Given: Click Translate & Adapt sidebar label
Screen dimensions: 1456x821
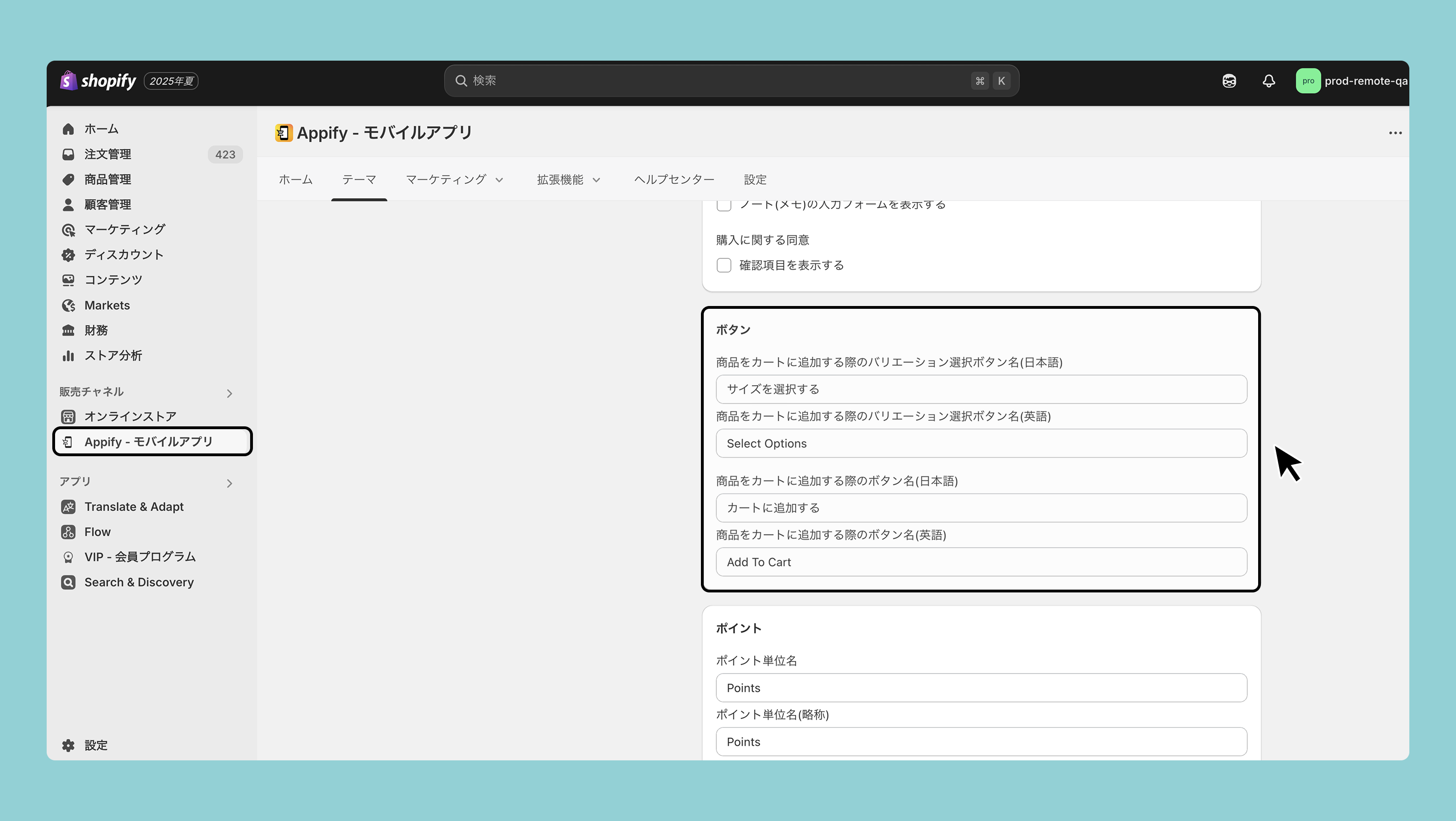Looking at the screenshot, I should pyautogui.click(x=134, y=507).
